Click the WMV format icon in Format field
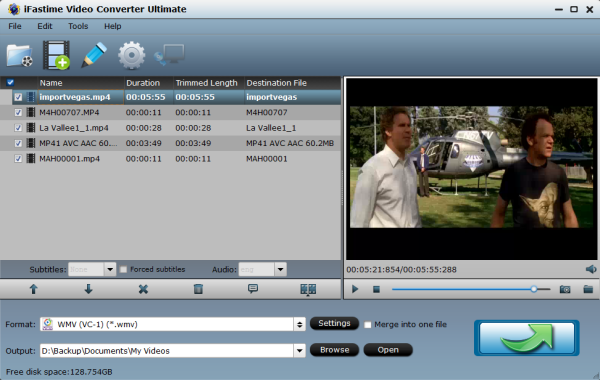 (x=48, y=324)
